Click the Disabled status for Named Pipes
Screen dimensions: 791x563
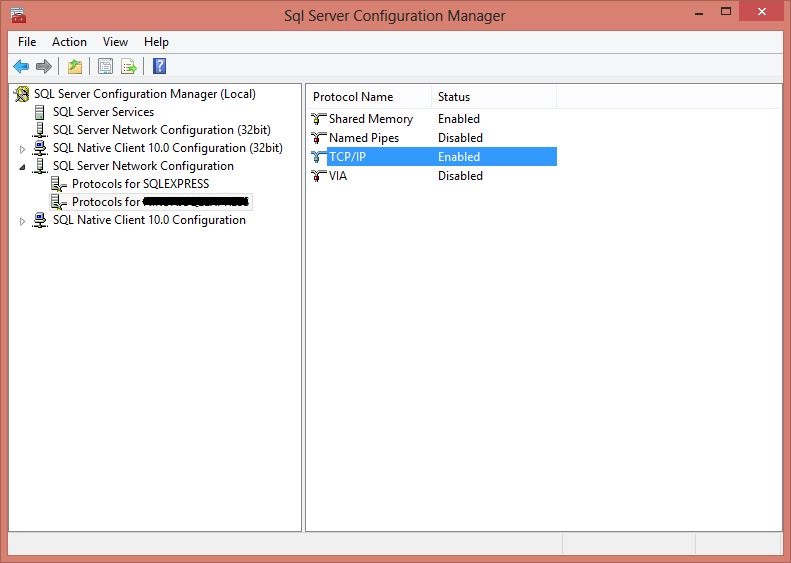(460, 138)
